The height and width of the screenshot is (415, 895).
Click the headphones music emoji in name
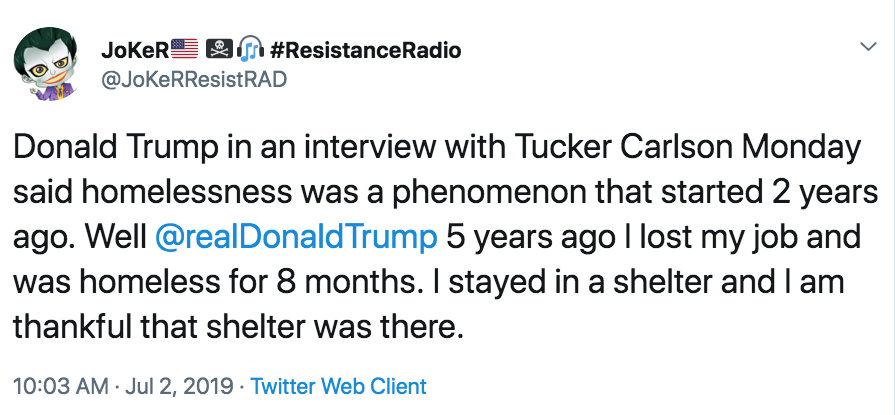point(250,50)
